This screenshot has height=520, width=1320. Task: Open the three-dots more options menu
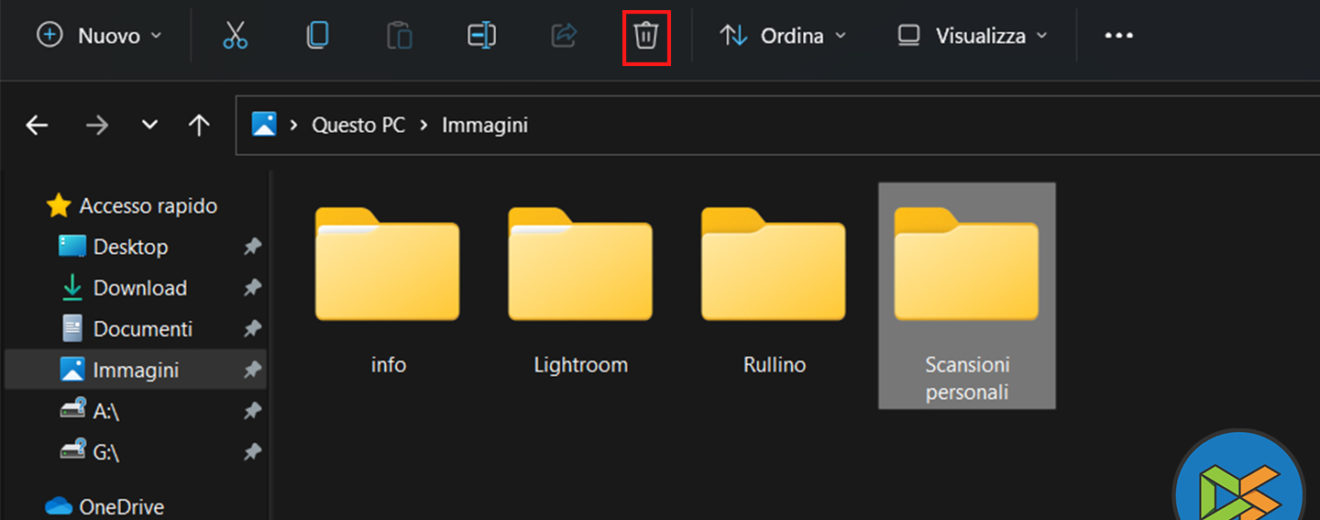pos(1118,36)
